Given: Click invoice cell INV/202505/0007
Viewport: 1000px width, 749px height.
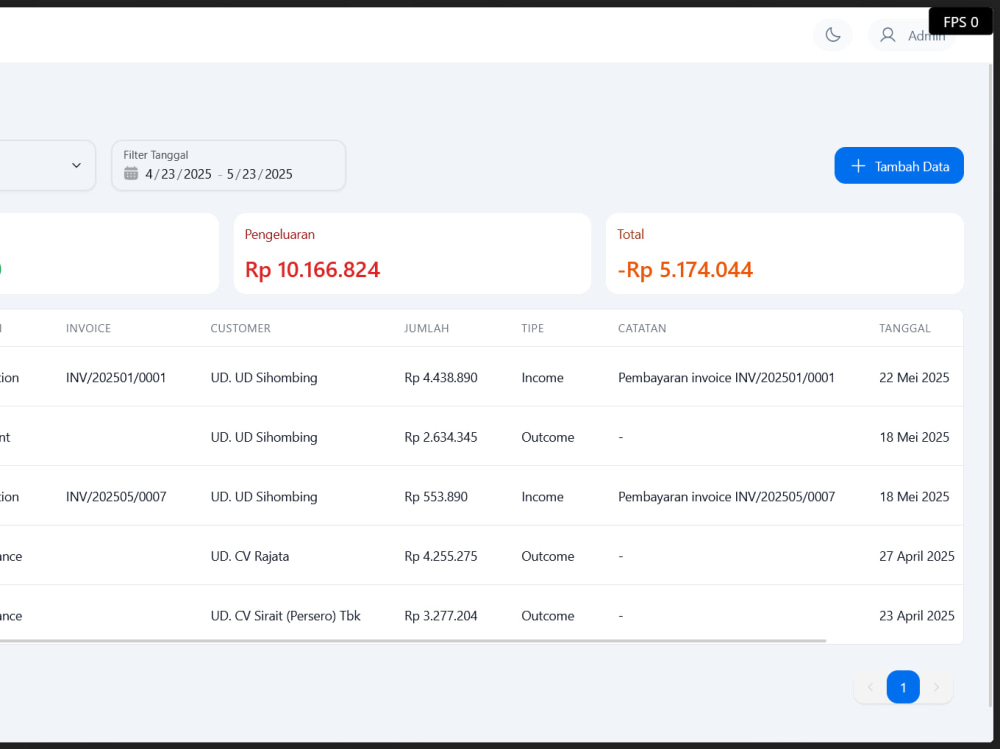Looking at the screenshot, I should (116, 497).
